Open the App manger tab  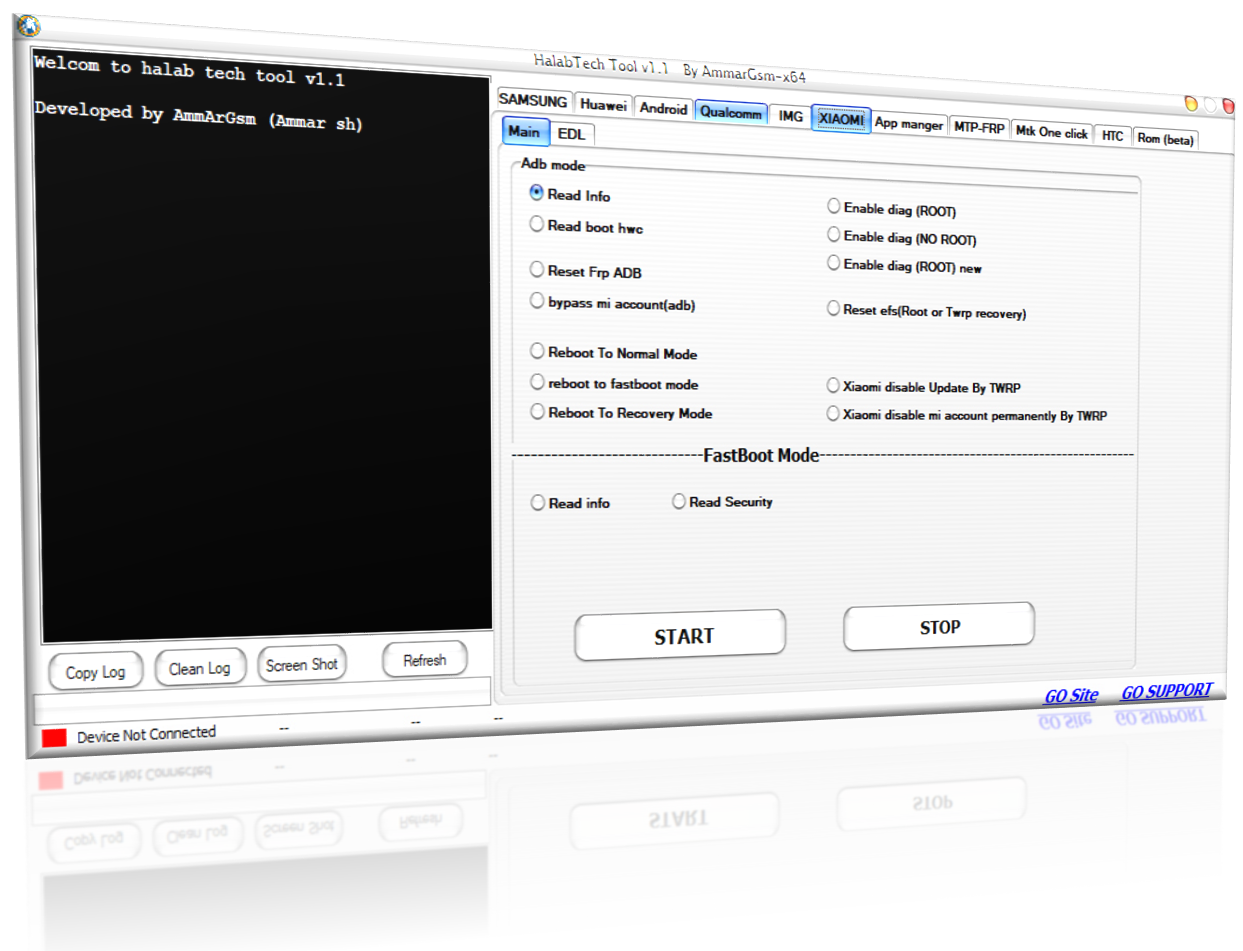point(909,124)
